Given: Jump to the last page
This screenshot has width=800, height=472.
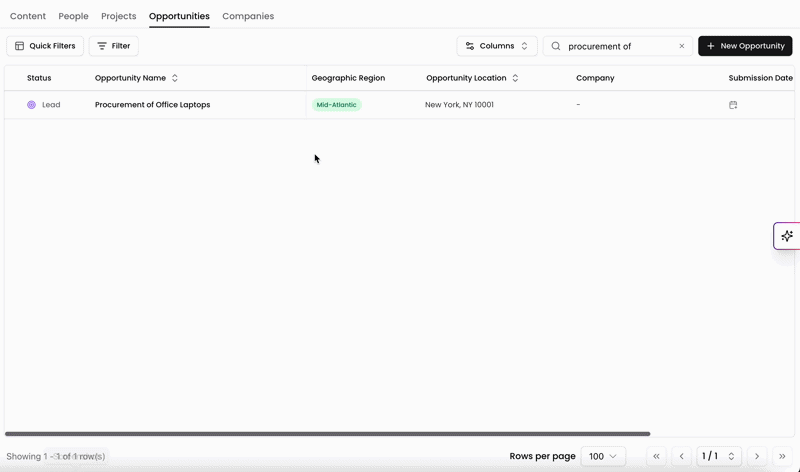Looking at the screenshot, I should click(782, 456).
